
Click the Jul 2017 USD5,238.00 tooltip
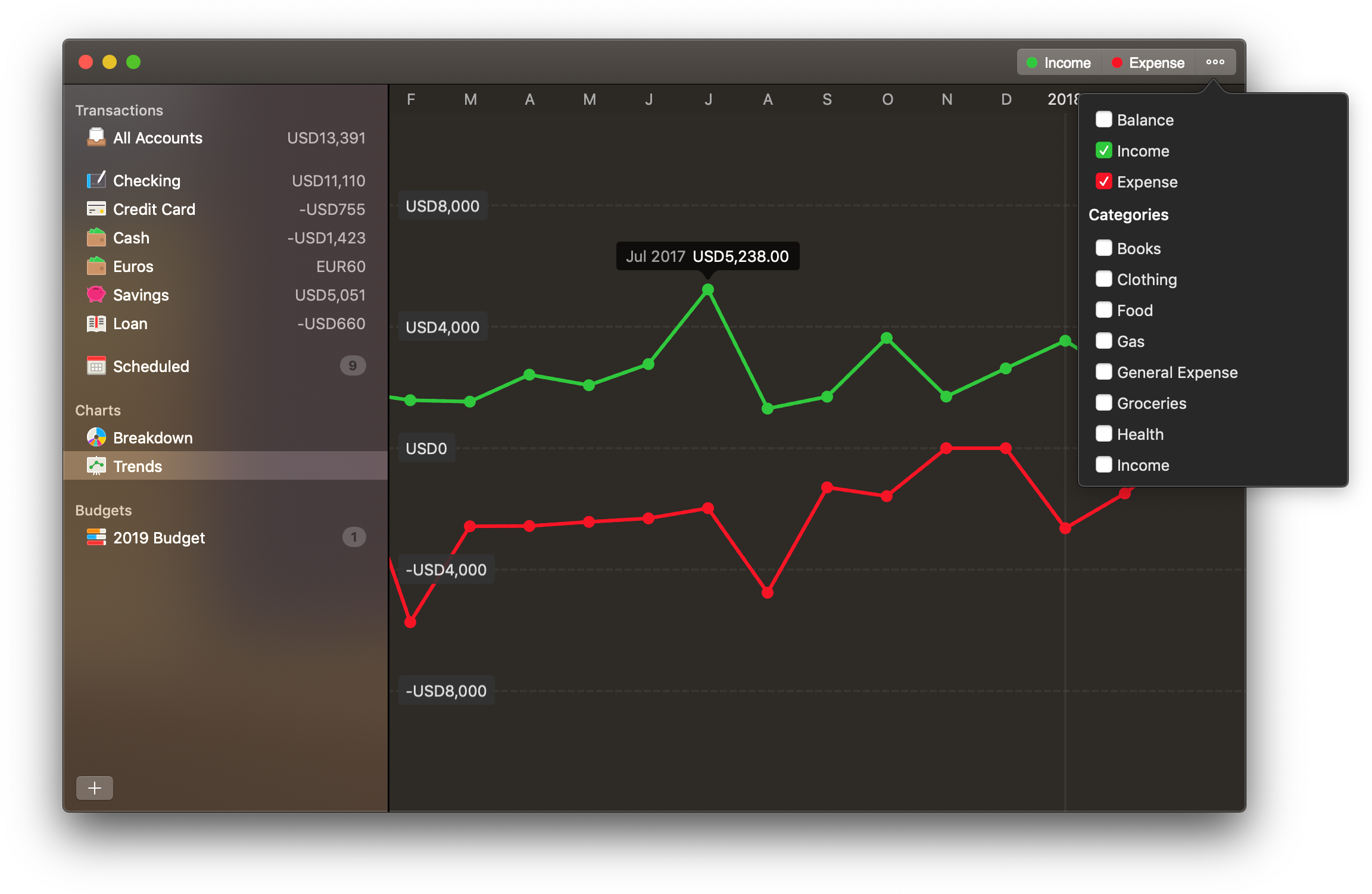pos(707,256)
